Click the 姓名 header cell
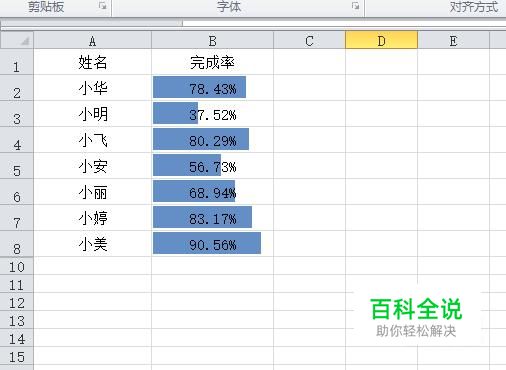 (x=93, y=62)
